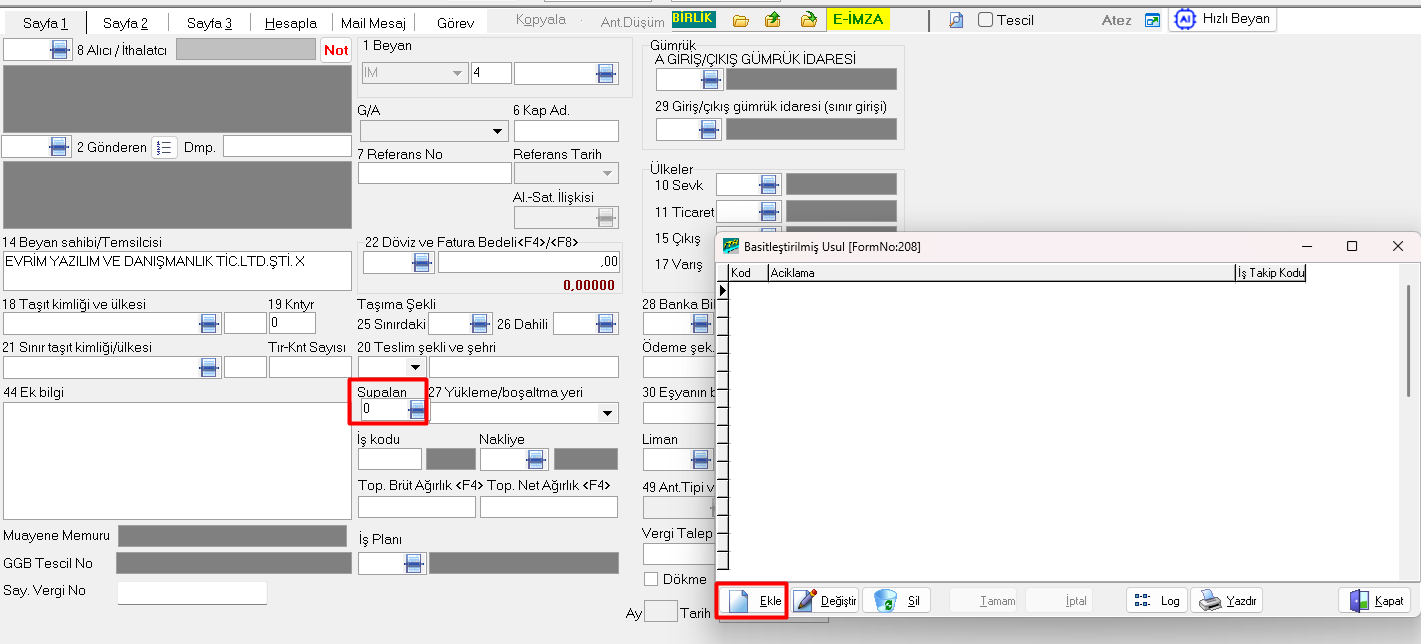
Task: Click into the 44 Ek bilgi text area
Action: pos(175,460)
